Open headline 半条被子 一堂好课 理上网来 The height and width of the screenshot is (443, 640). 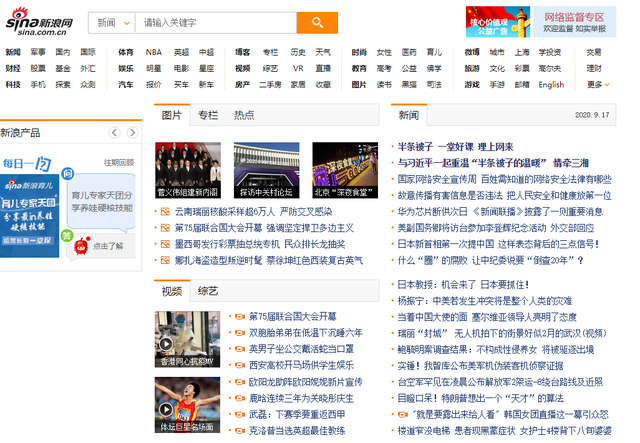pyautogui.click(x=456, y=147)
